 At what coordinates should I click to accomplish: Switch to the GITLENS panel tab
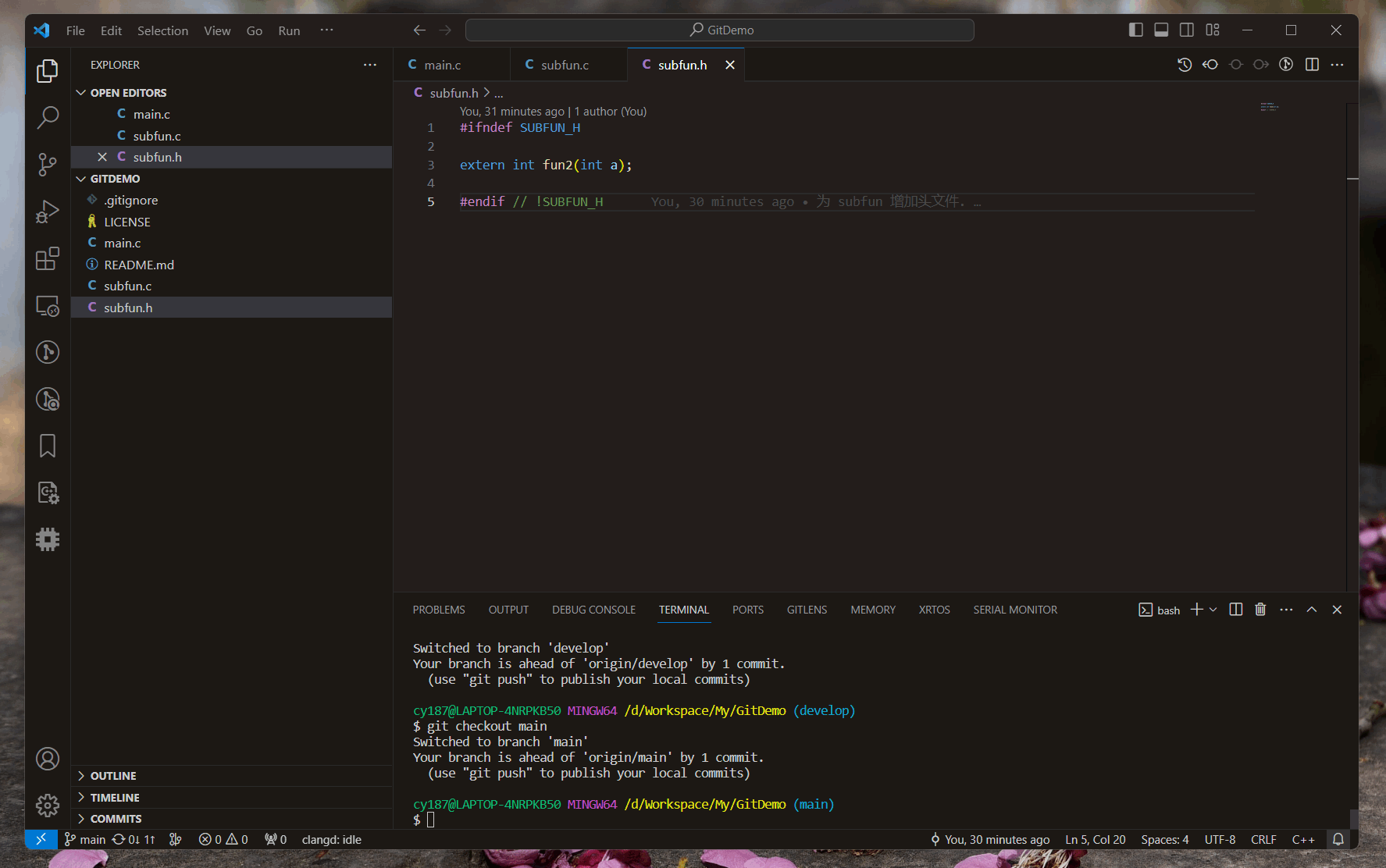pos(807,610)
